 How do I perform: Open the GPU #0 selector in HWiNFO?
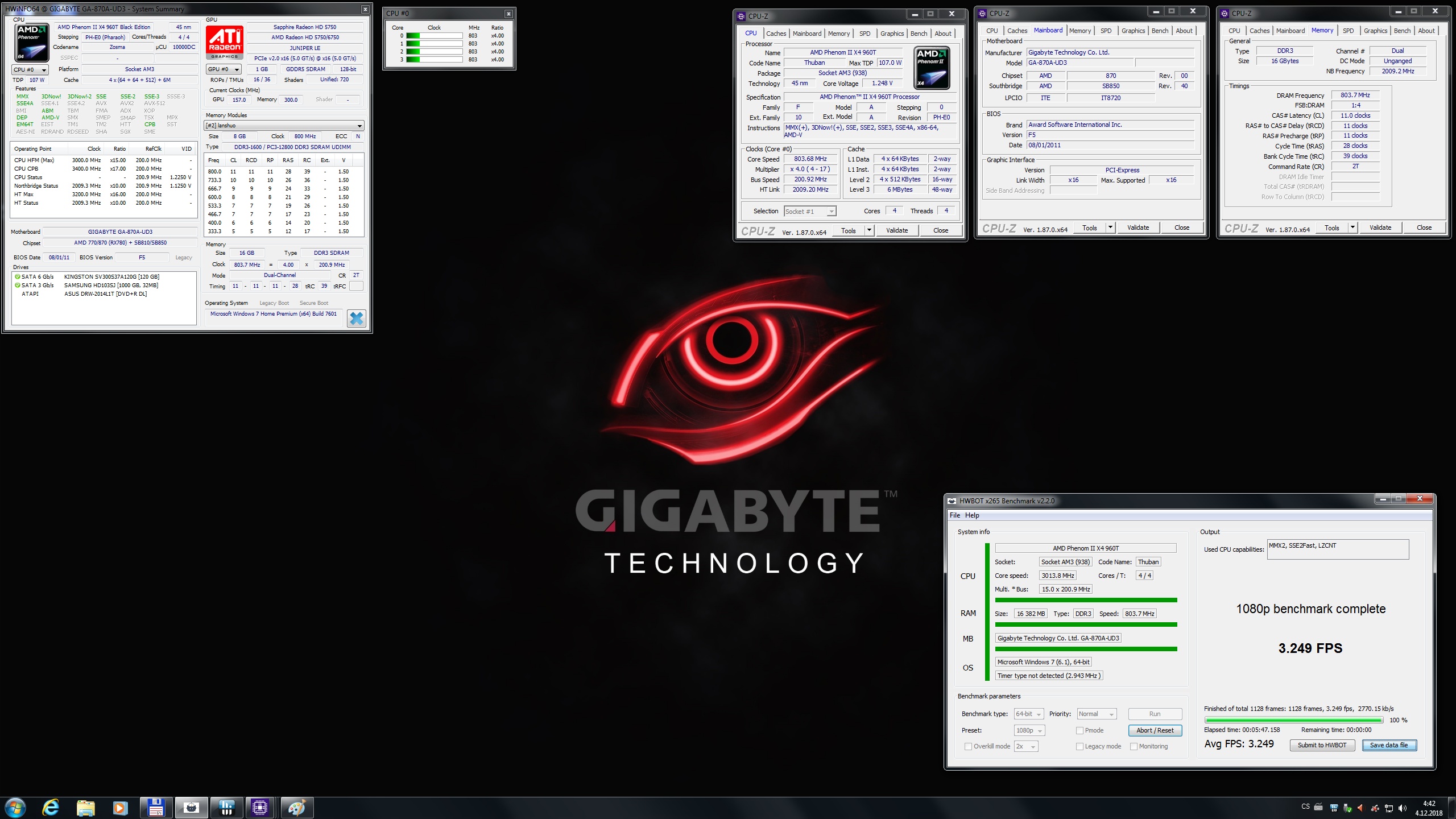coord(224,69)
